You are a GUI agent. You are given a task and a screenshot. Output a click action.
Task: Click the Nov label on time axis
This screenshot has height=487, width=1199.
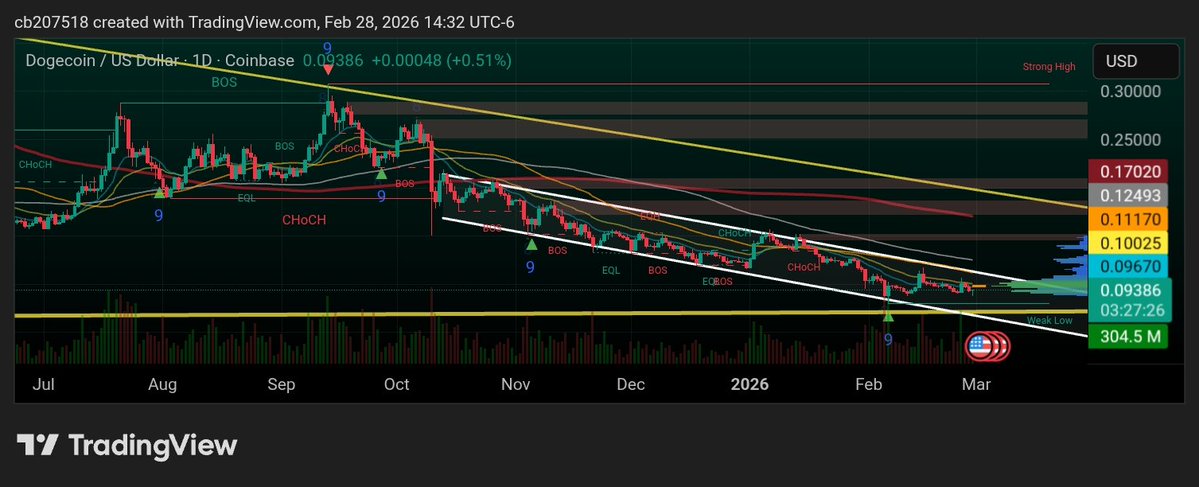[515, 385]
